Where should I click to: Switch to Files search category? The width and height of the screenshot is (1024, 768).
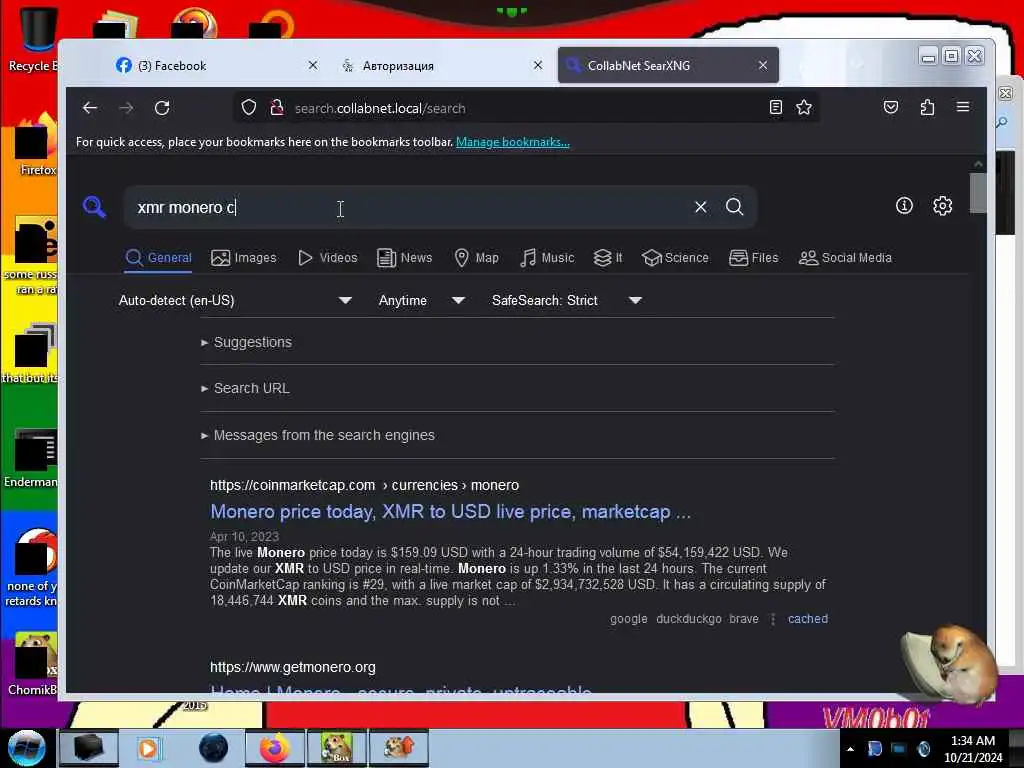754,258
